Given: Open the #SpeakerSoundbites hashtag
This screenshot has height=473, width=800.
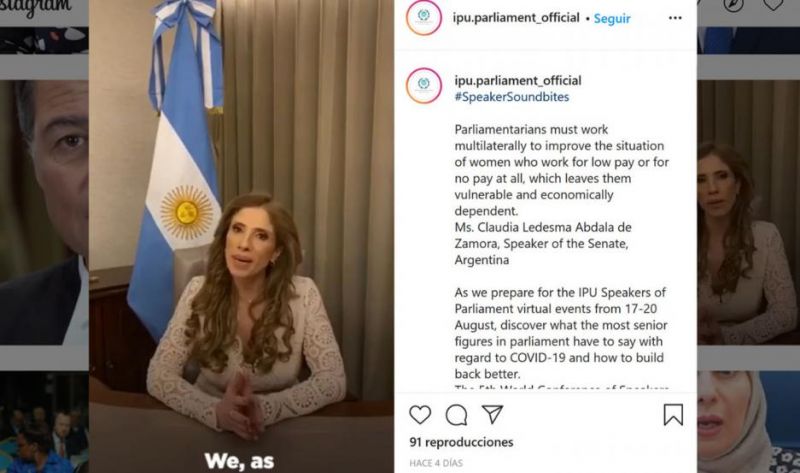Looking at the screenshot, I should click(x=512, y=97).
